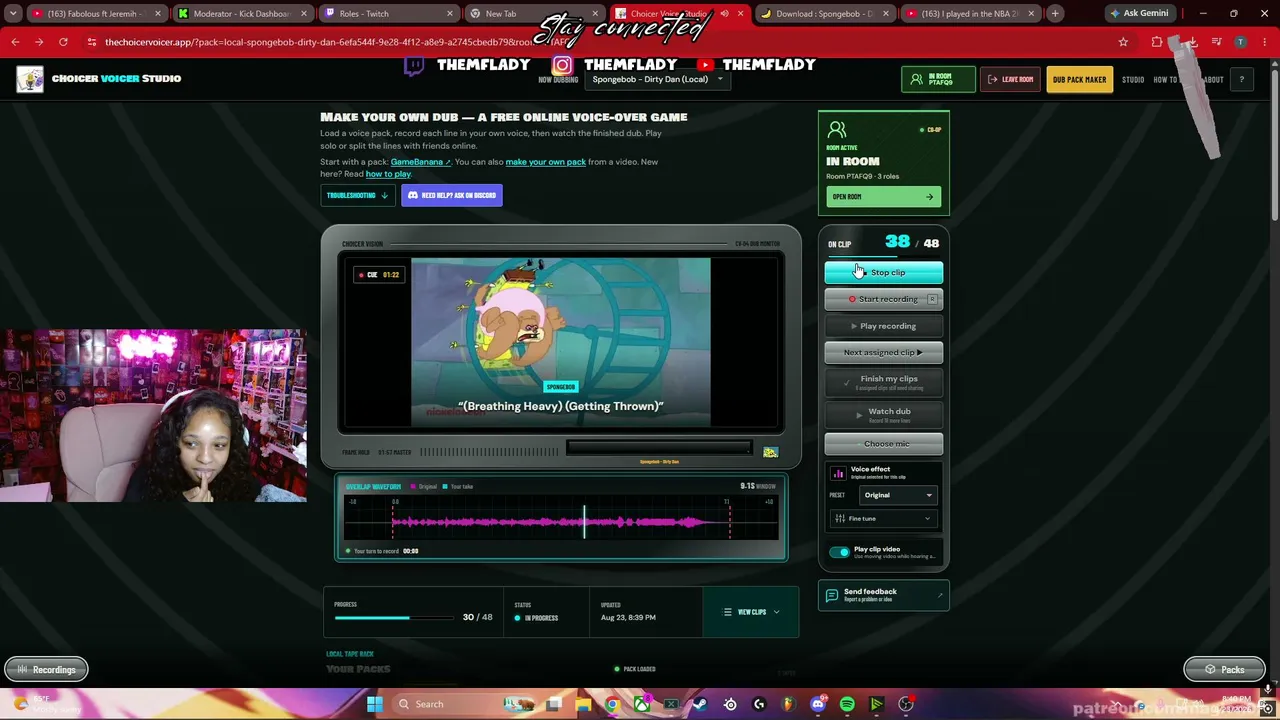Screen dimensions: 1280x720
Task: Open the 'how to play' link
Action: click(x=388, y=174)
